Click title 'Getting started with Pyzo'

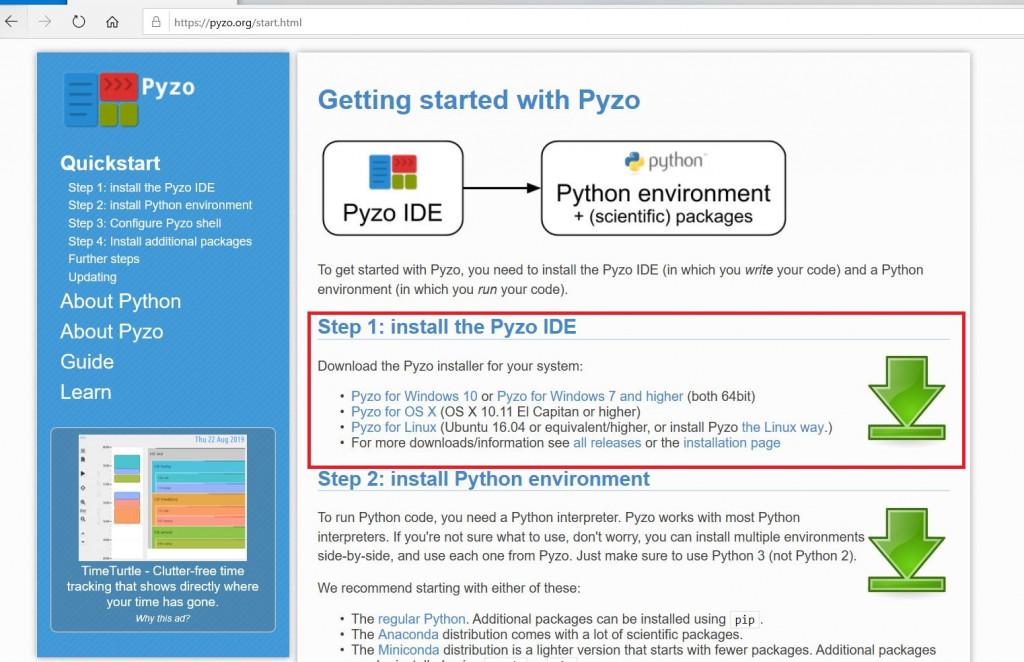(x=479, y=100)
